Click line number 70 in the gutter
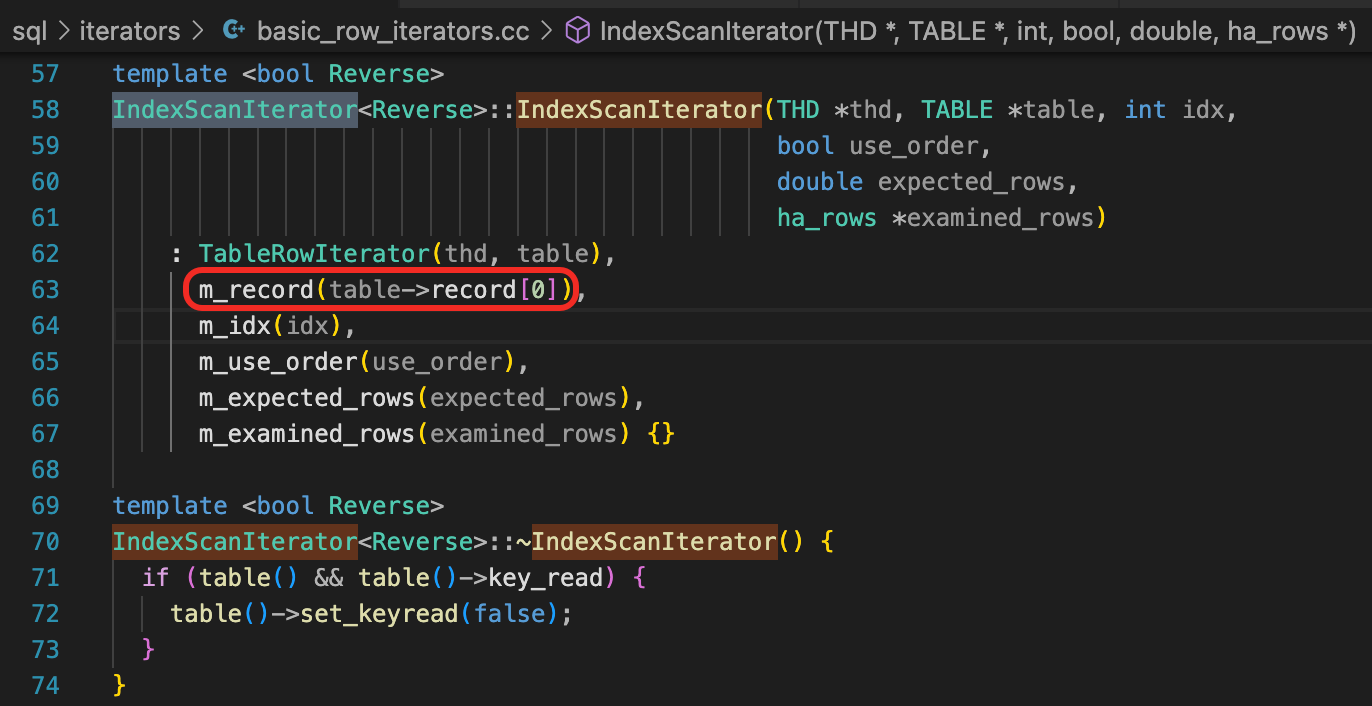The height and width of the screenshot is (706, 1372). click(46, 542)
